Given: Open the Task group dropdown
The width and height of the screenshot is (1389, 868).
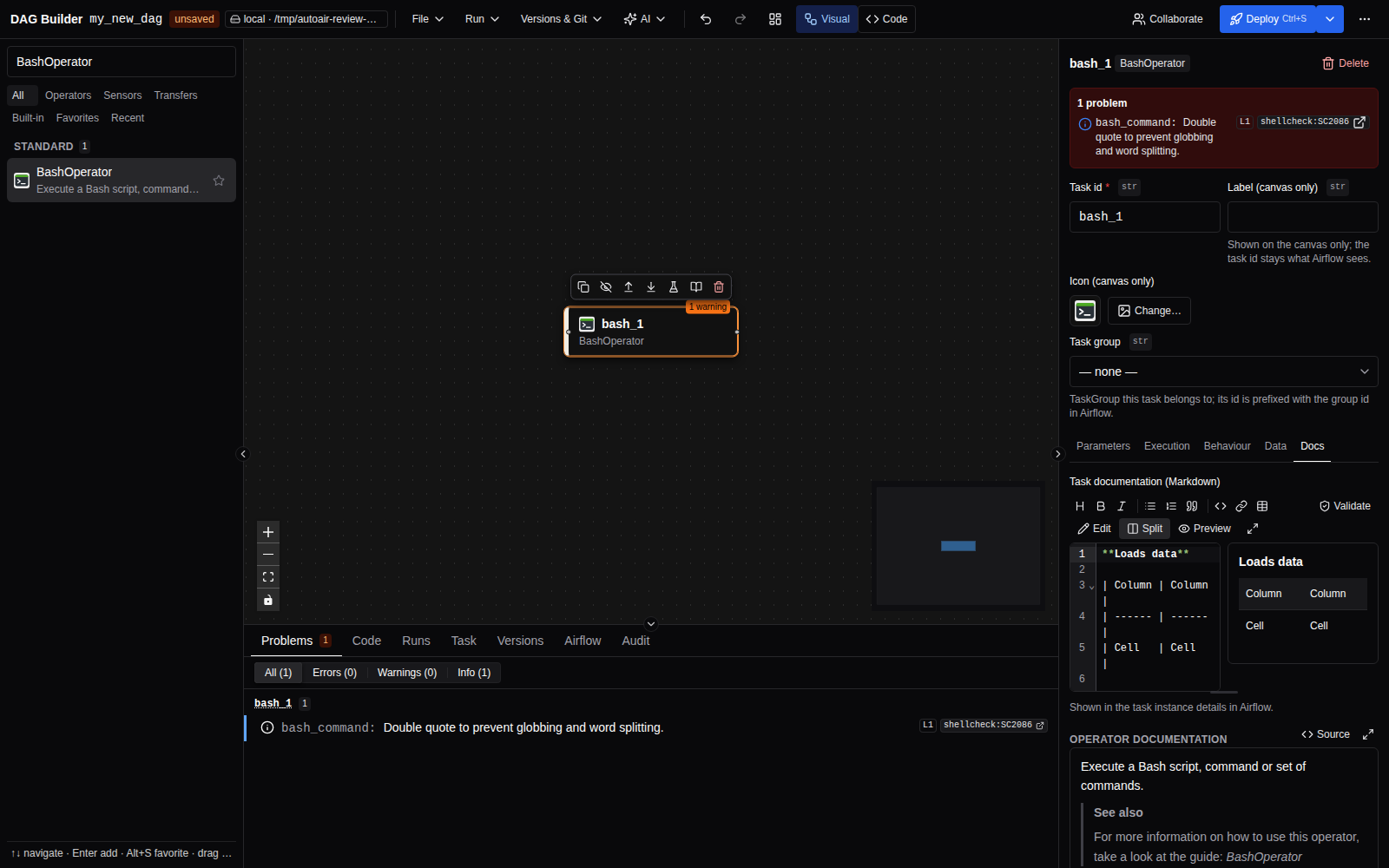Looking at the screenshot, I should [1224, 372].
